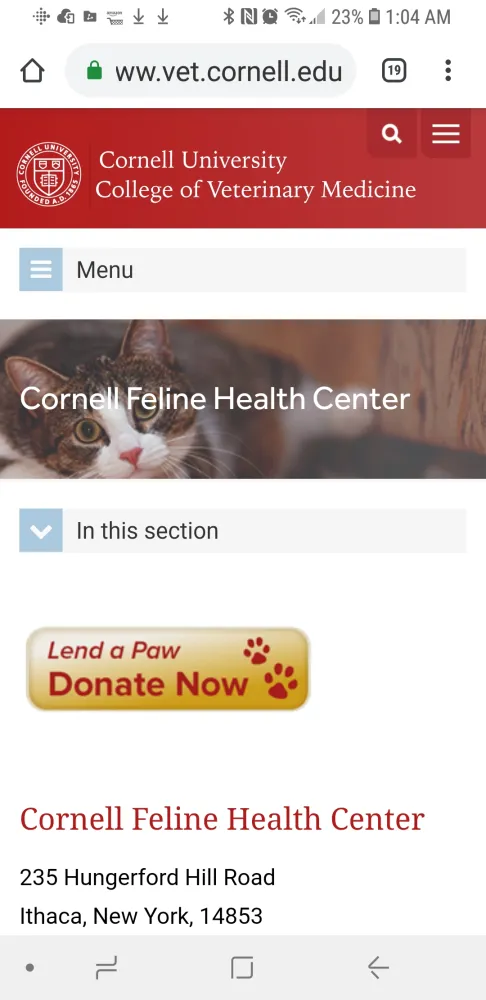
Task: Tap the Cornell Feline Health Center cat banner
Action: (243, 399)
